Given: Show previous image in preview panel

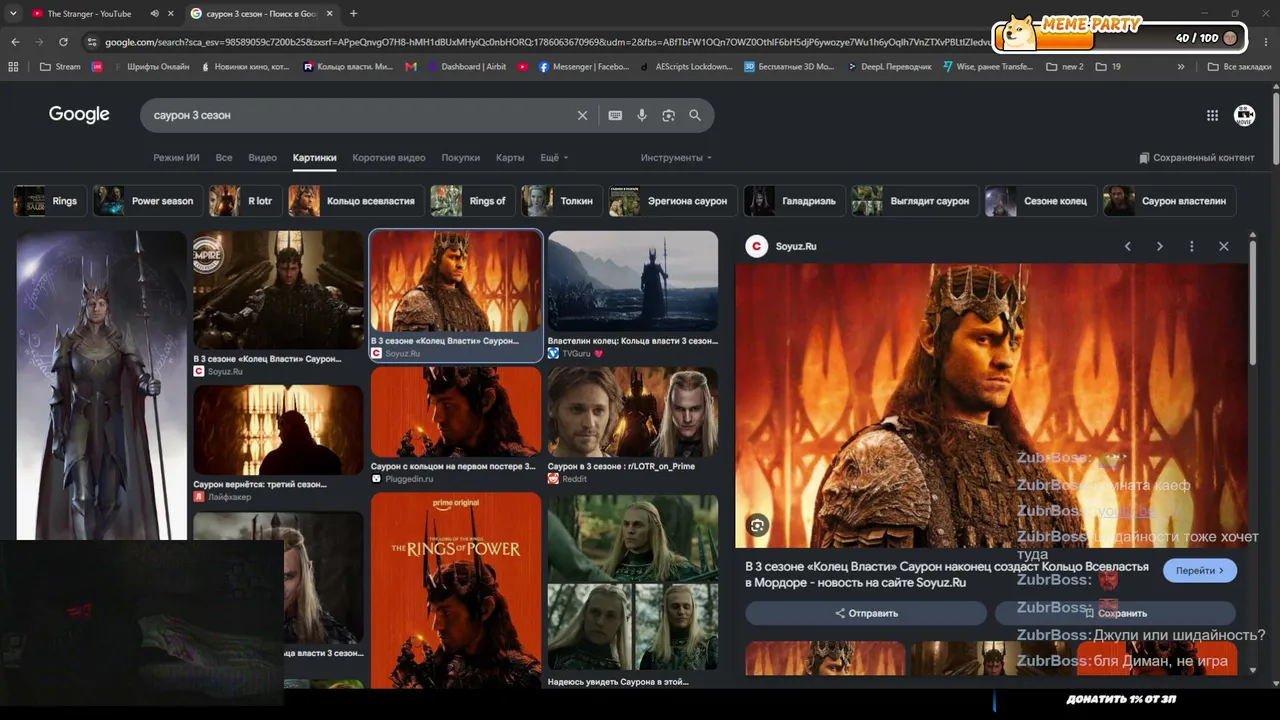Looking at the screenshot, I should pos(1127,246).
